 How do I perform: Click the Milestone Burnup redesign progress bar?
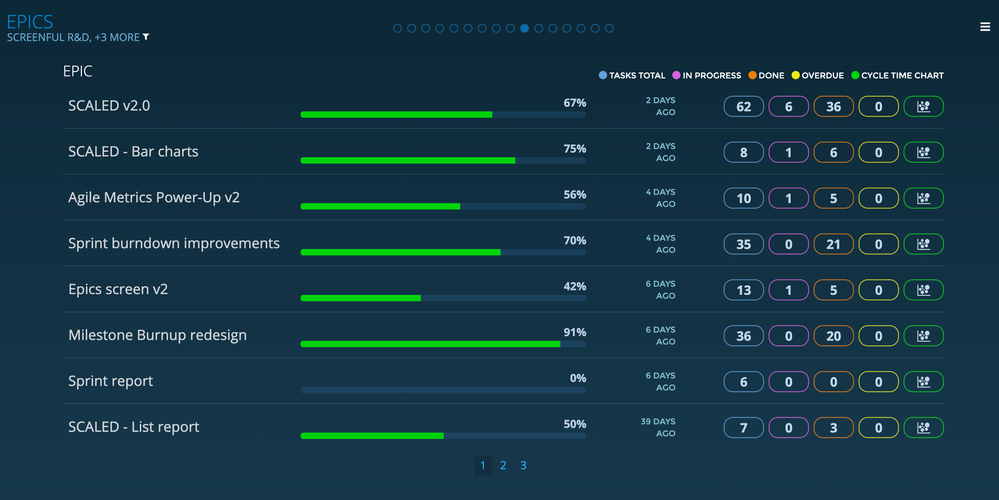443,344
